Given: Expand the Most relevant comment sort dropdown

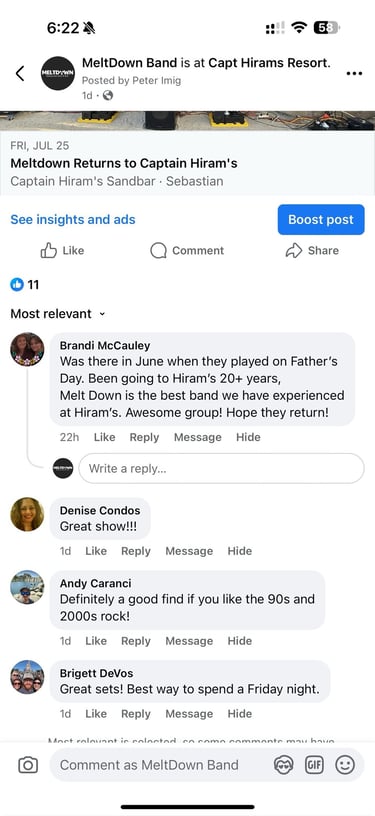Looking at the screenshot, I should coord(58,314).
